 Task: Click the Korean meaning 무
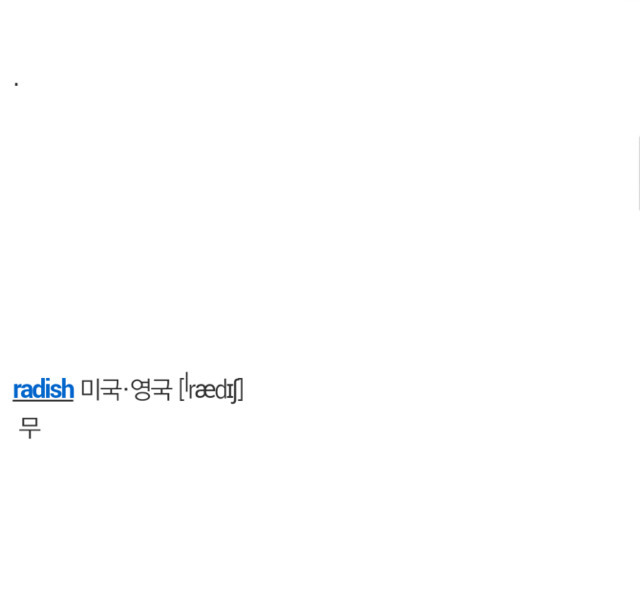[x=30, y=428]
